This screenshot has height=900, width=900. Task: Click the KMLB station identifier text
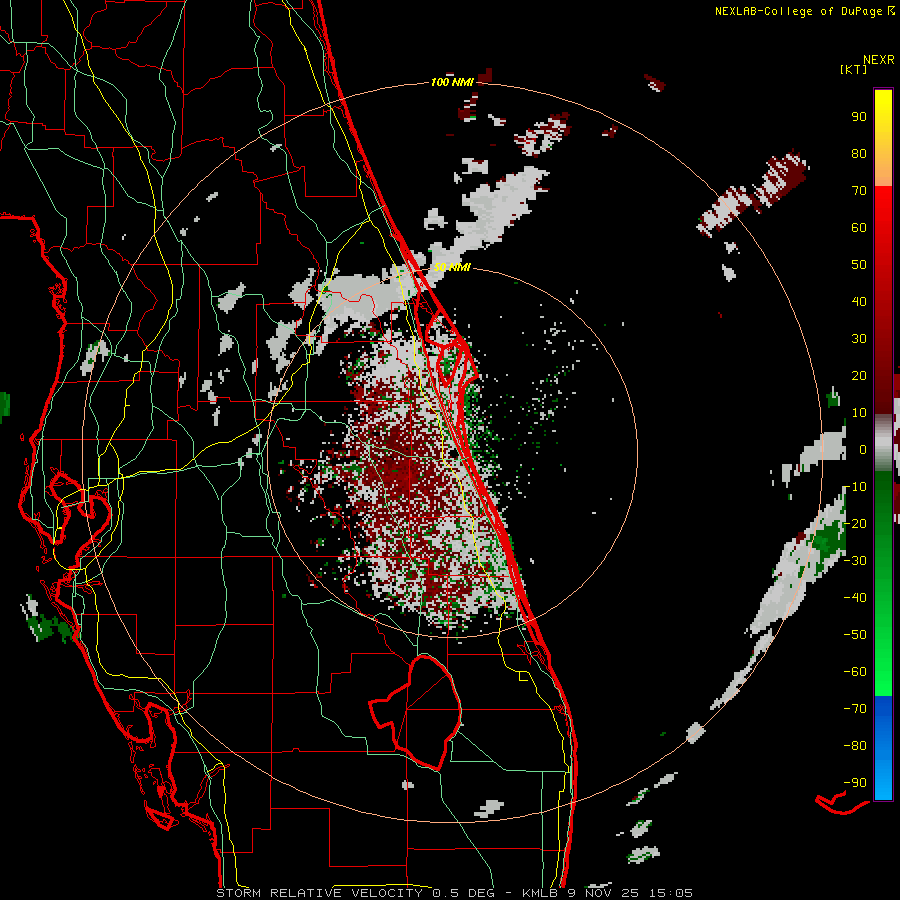tap(539, 893)
